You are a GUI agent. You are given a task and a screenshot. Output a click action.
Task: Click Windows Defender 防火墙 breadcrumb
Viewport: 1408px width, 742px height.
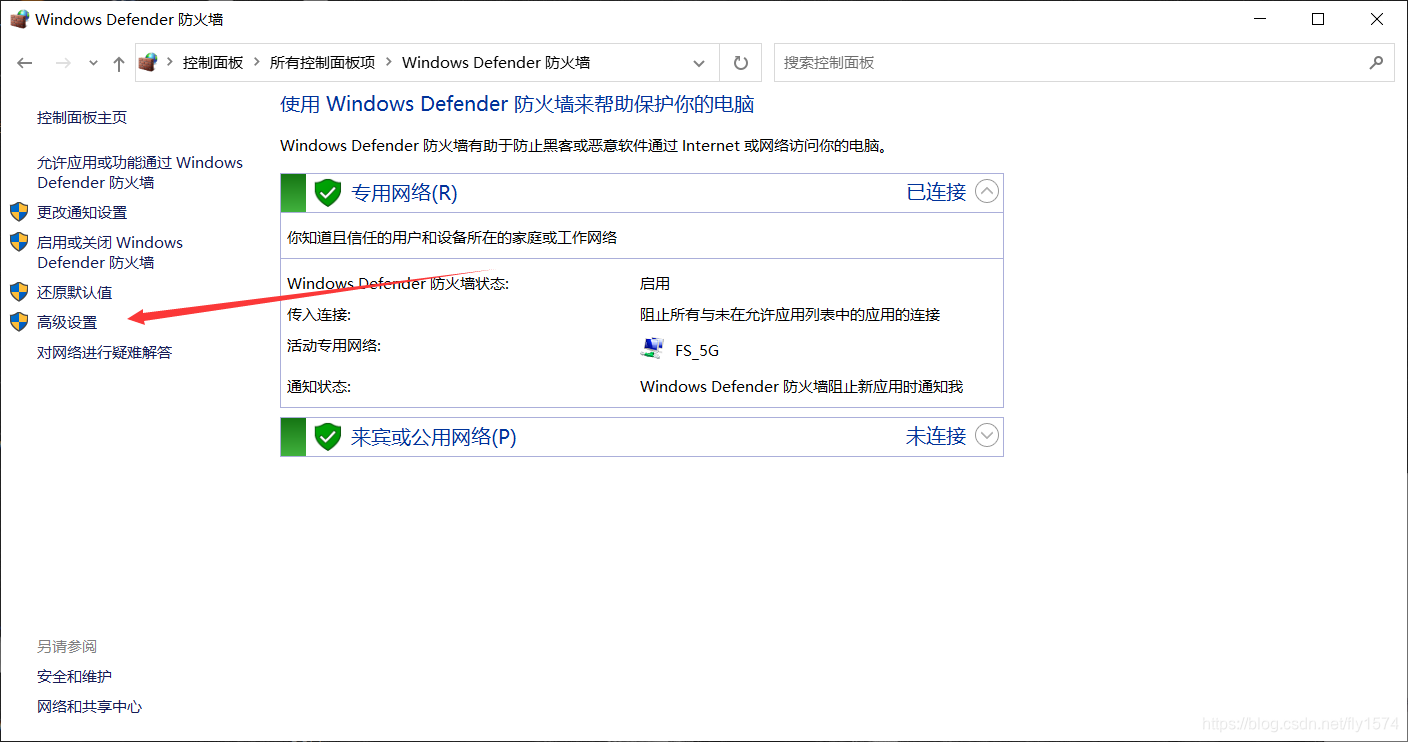tap(496, 62)
